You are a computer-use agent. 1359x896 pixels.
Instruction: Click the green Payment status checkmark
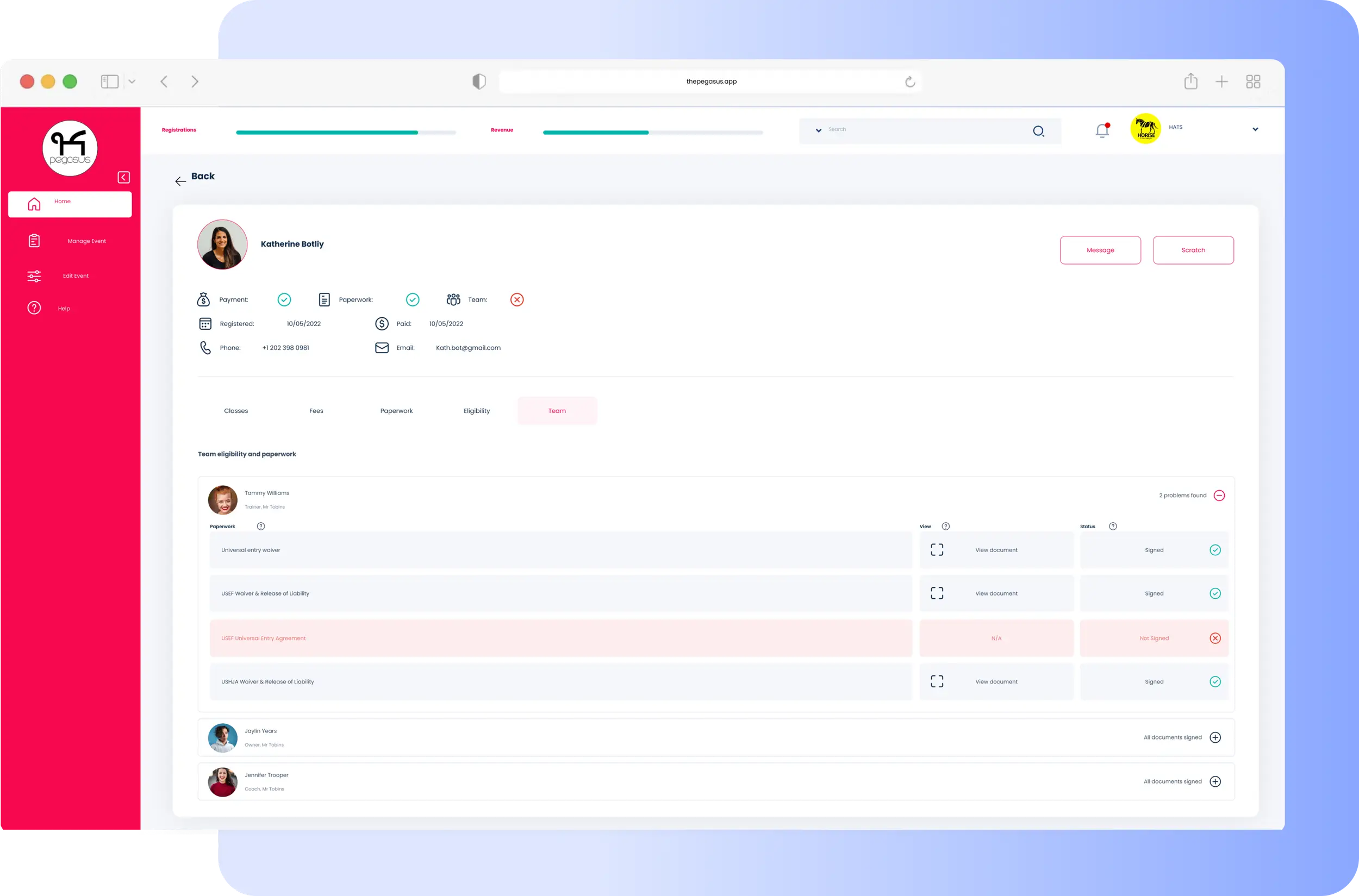(x=284, y=299)
